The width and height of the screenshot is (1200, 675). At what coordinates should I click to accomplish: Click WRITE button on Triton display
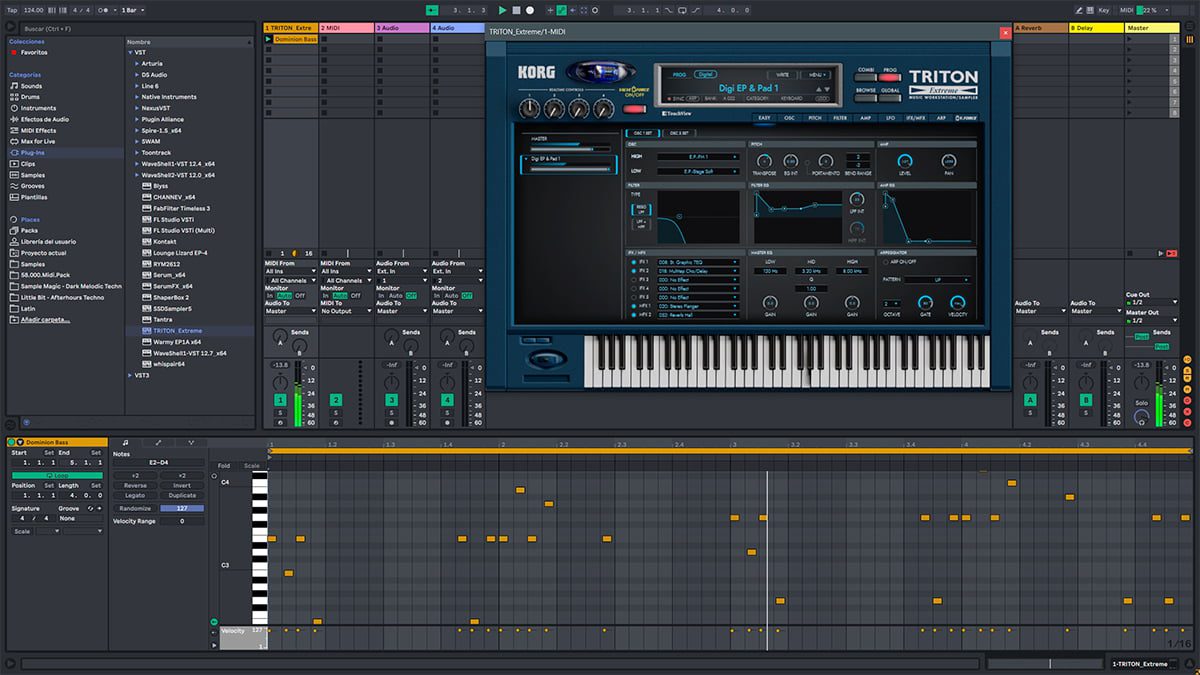coord(783,74)
